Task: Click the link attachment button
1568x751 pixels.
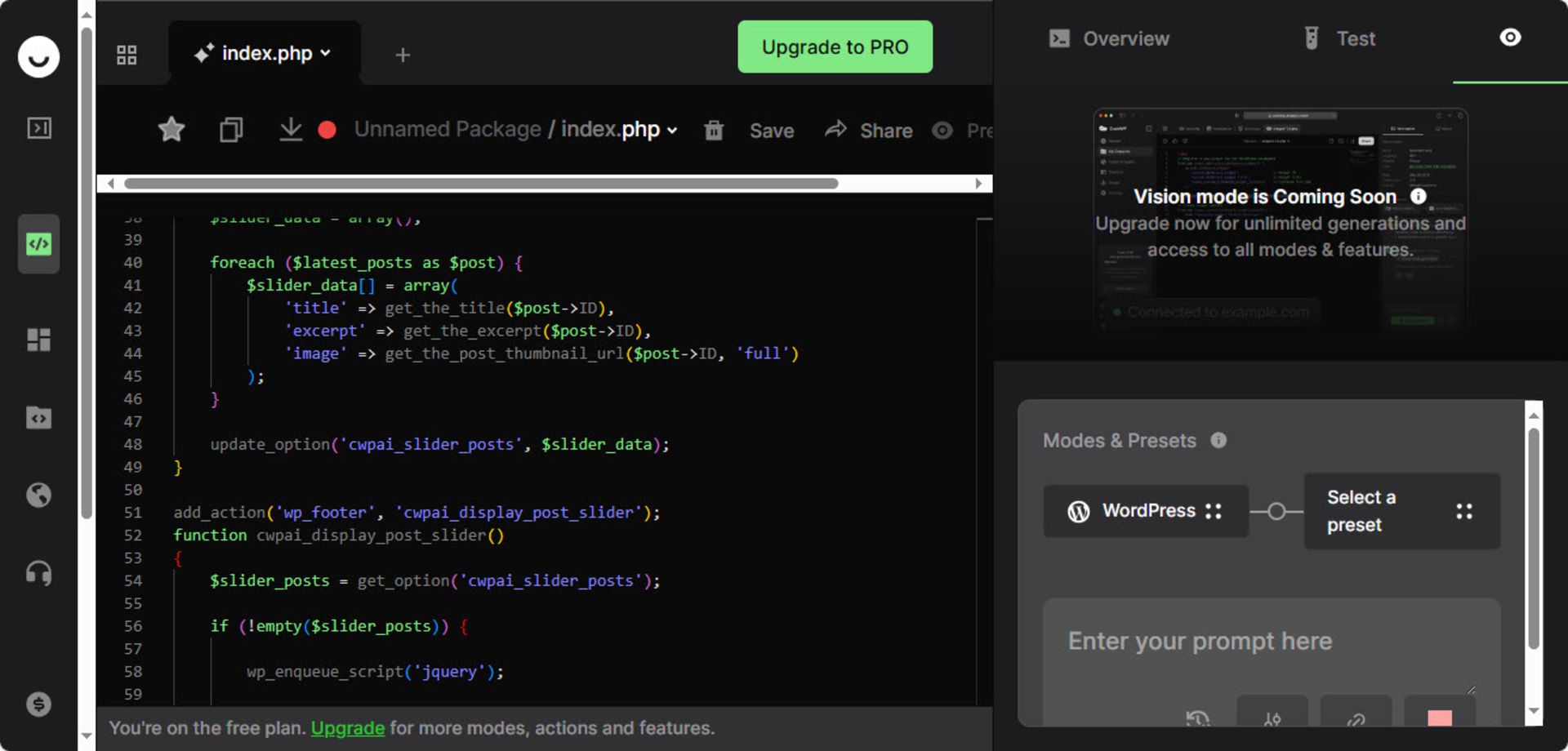Action: pyautogui.click(x=1356, y=712)
